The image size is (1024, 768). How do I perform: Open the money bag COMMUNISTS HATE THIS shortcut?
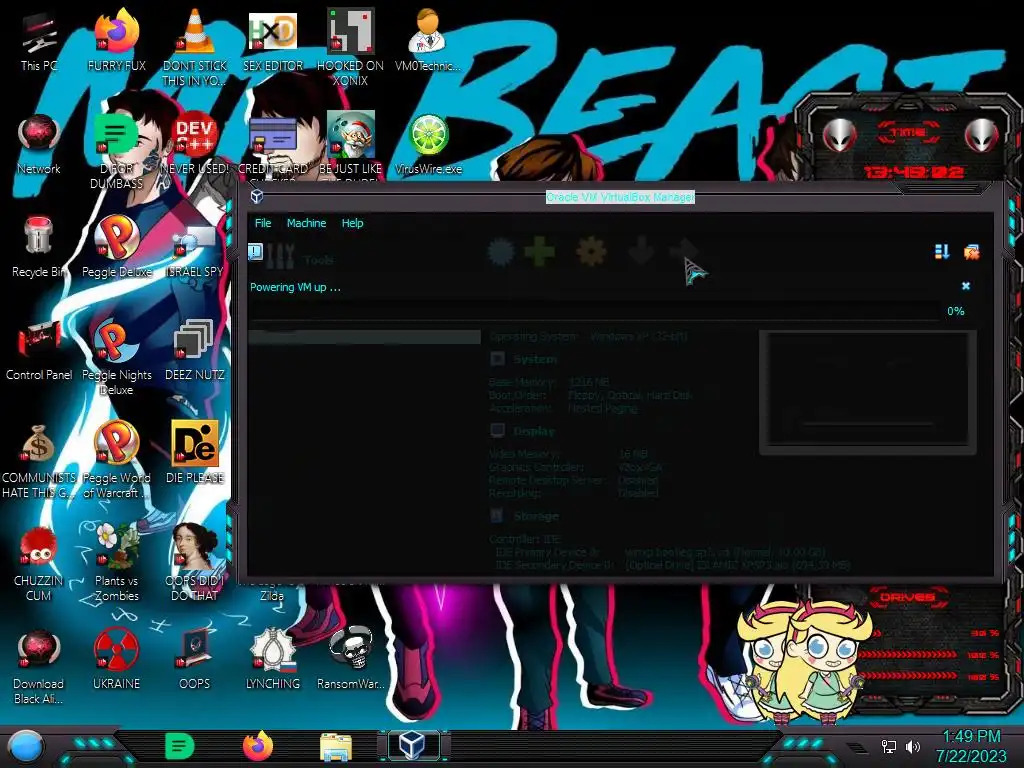(39, 460)
